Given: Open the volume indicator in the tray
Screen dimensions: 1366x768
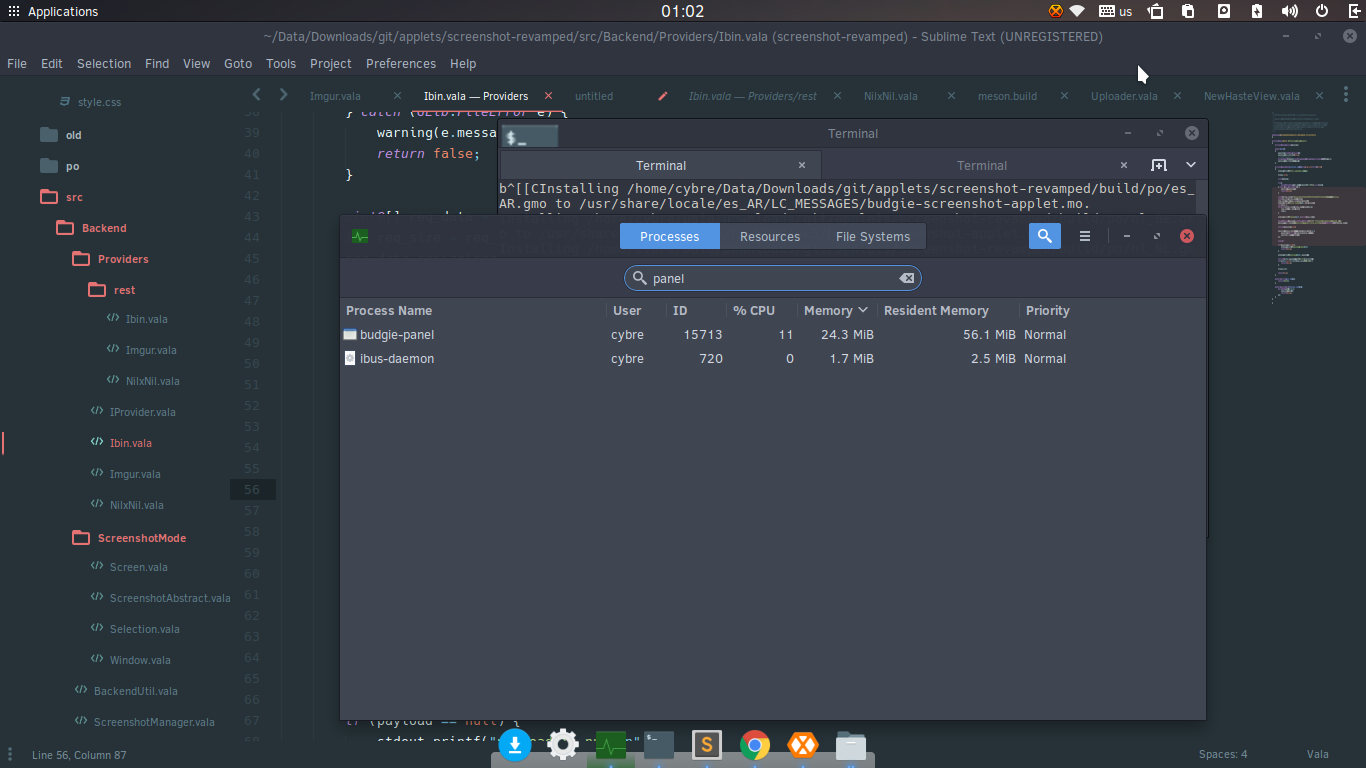Looking at the screenshot, I should pyautogui.click(x=1290, y=11).
